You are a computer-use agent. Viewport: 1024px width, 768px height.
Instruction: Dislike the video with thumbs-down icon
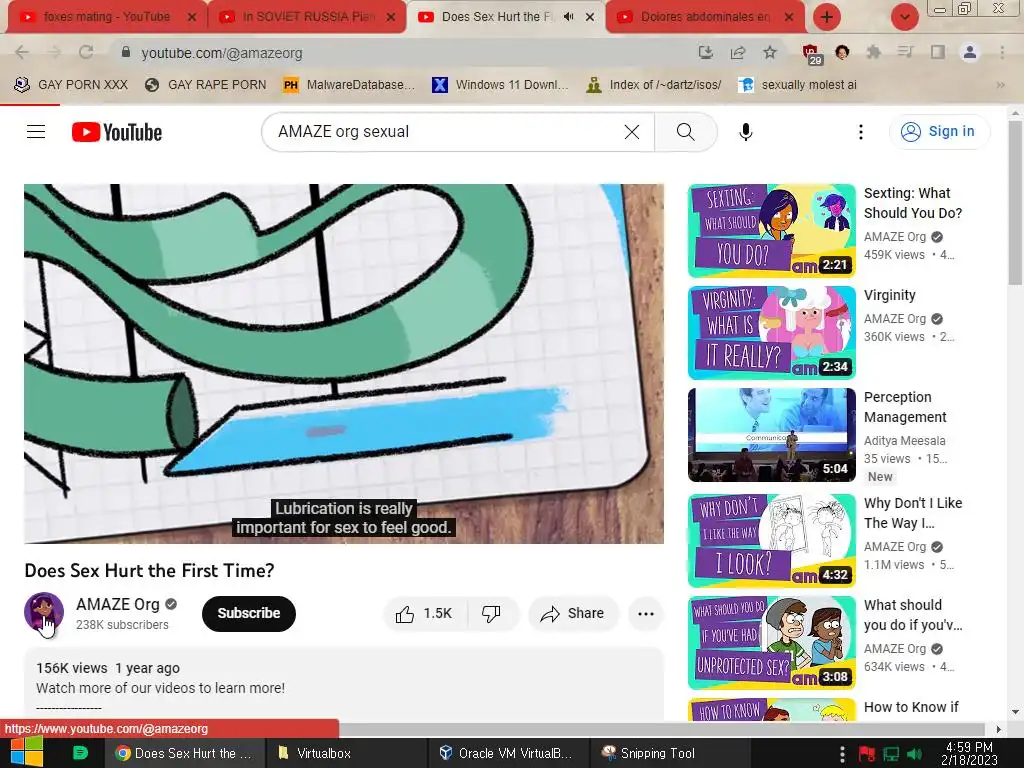[x=492, y=613]
